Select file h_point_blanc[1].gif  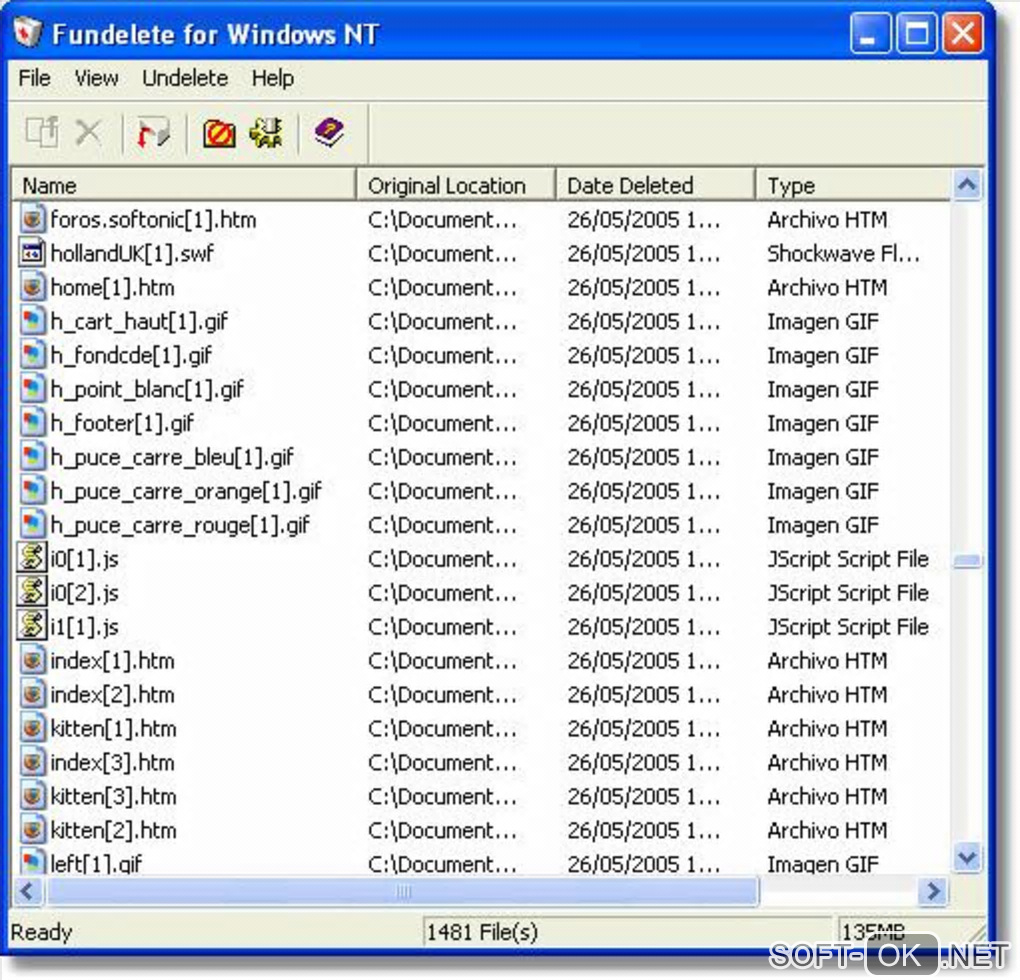[x=147, y=389]
